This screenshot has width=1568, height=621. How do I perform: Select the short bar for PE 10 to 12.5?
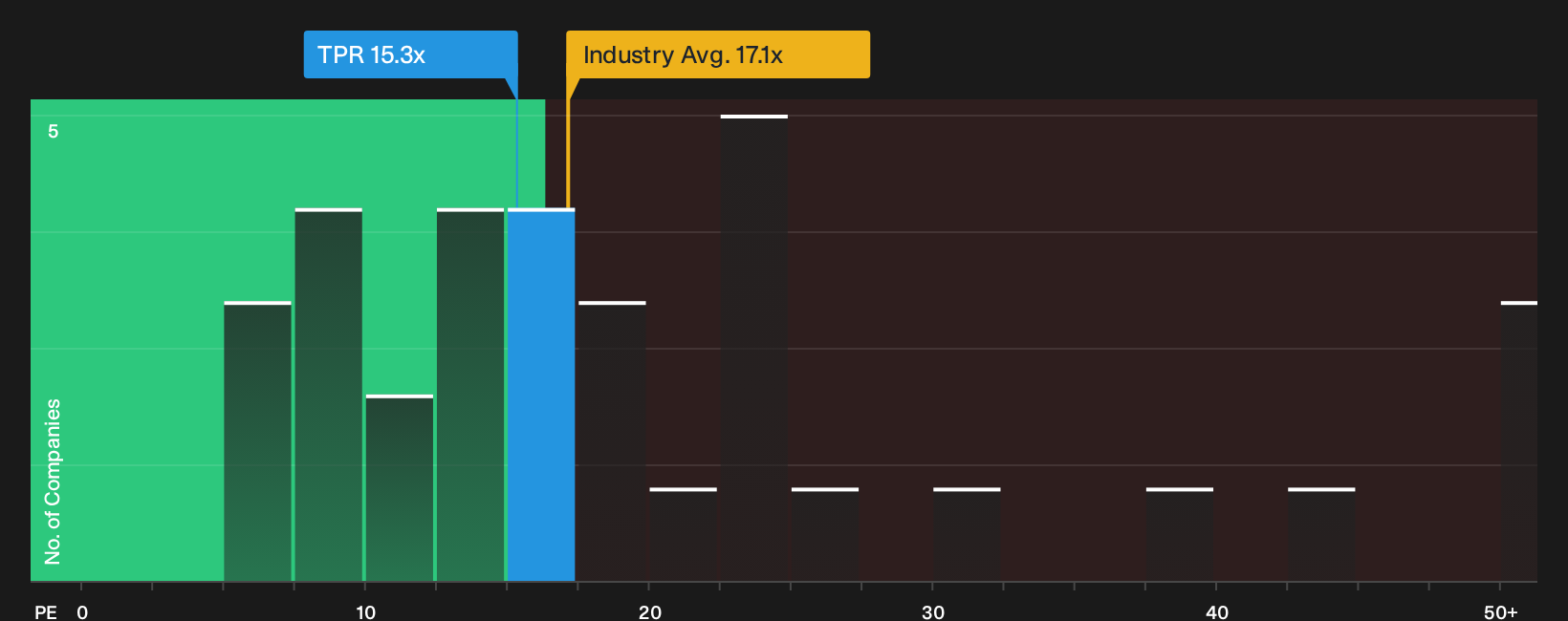tap(399, 487)
